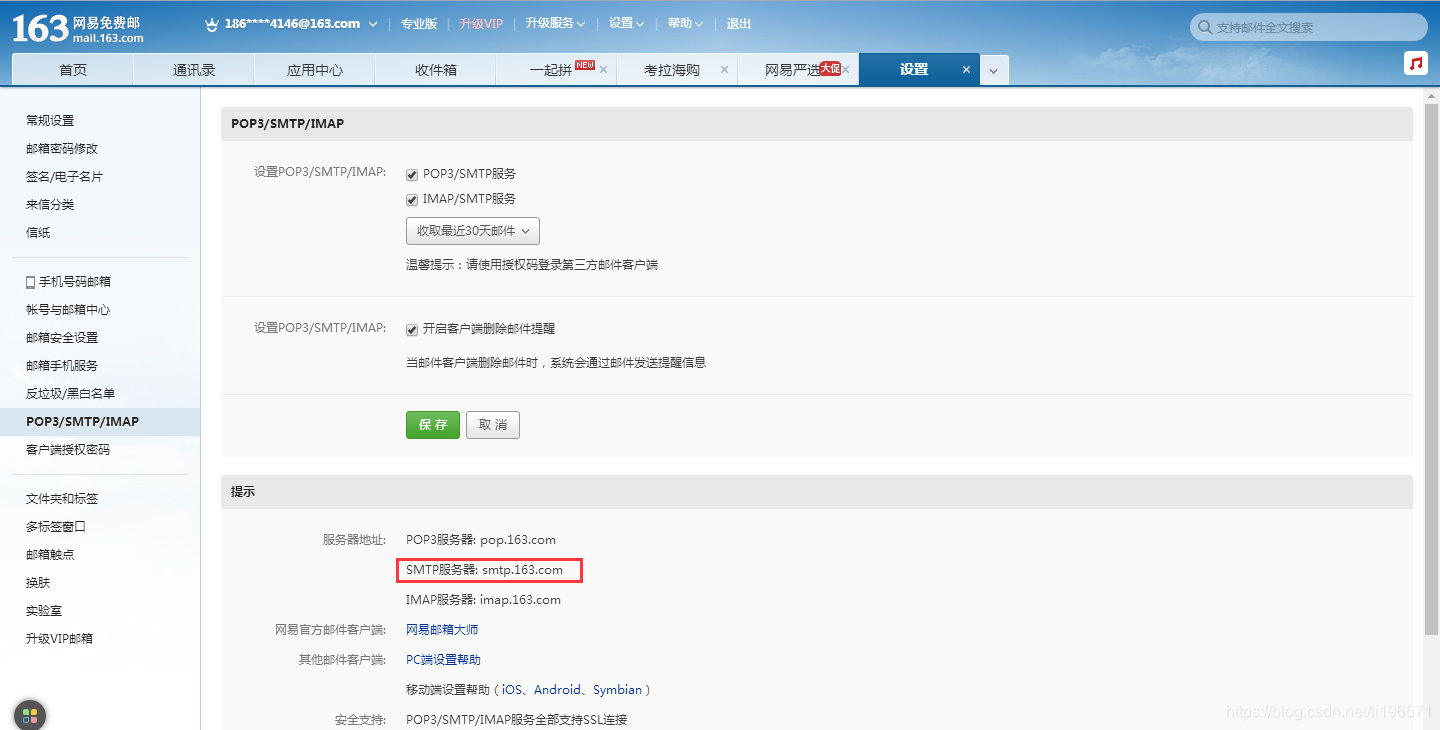Select 信纸 in the sidebar
1440x730 pixels.
(x=38, y=233)
